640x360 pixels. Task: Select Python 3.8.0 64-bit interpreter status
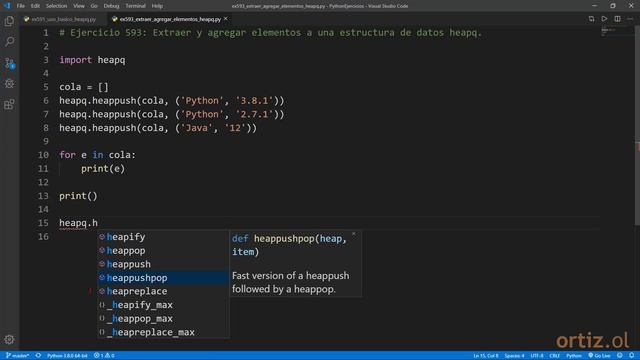tap(67, 356)
